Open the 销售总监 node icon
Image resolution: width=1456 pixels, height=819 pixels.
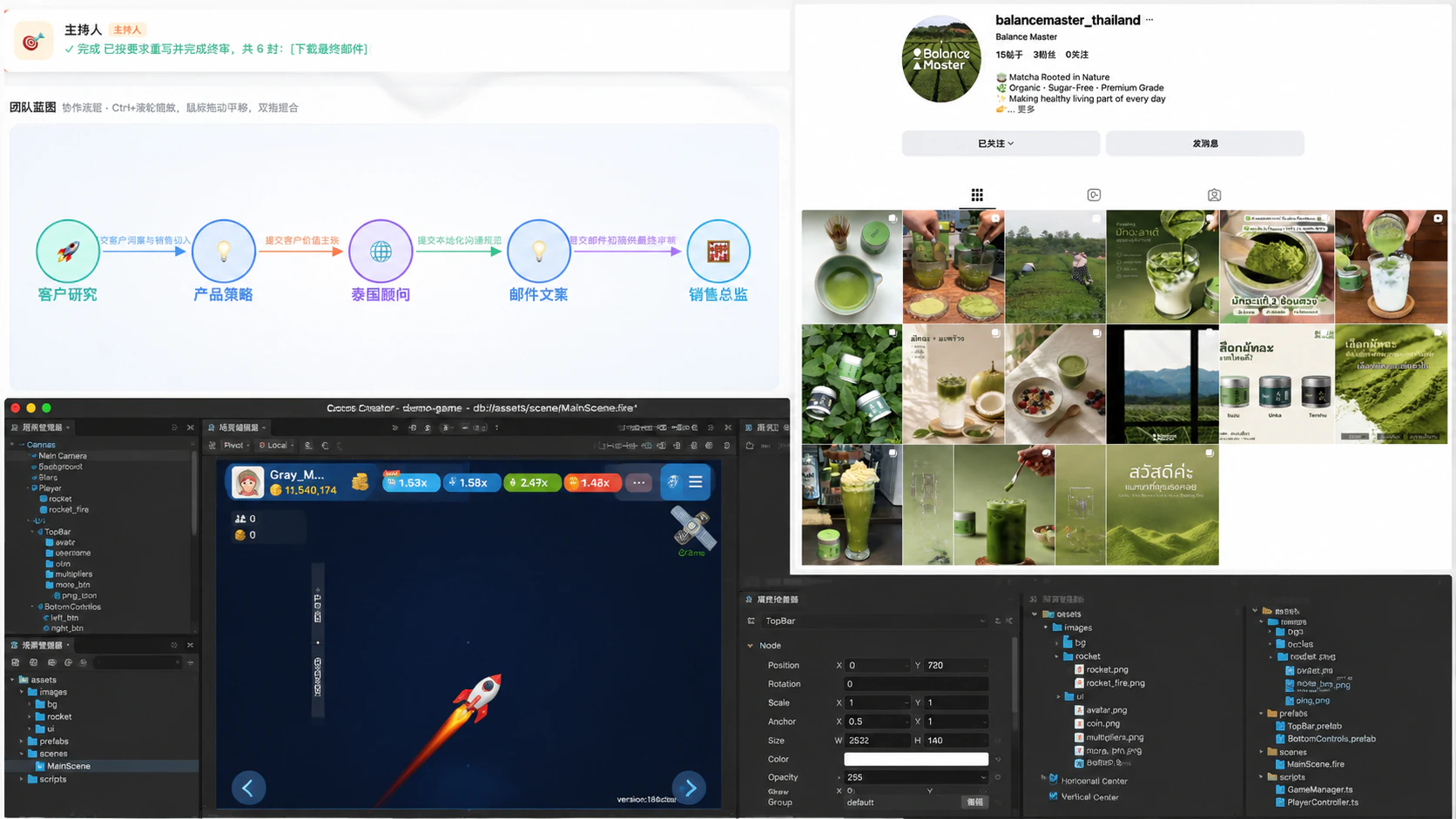(x=718, y=252)
